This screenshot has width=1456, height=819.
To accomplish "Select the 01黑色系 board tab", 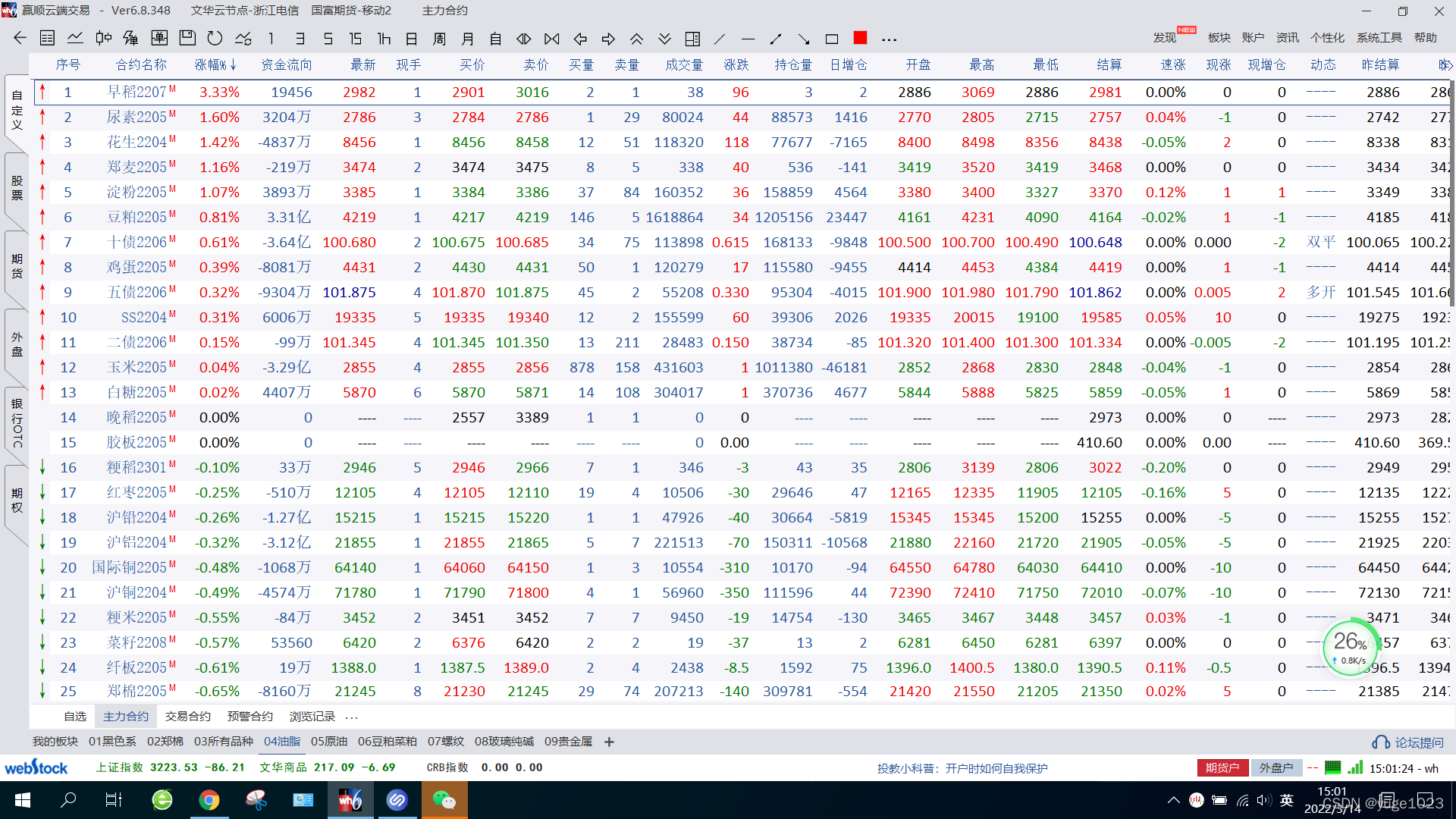I will [x=112, y=742].
